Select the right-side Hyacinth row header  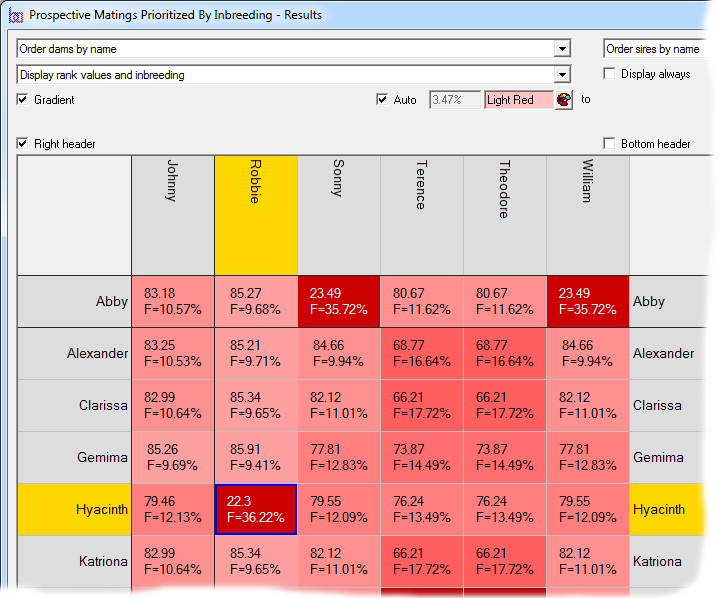click(668, 509)
